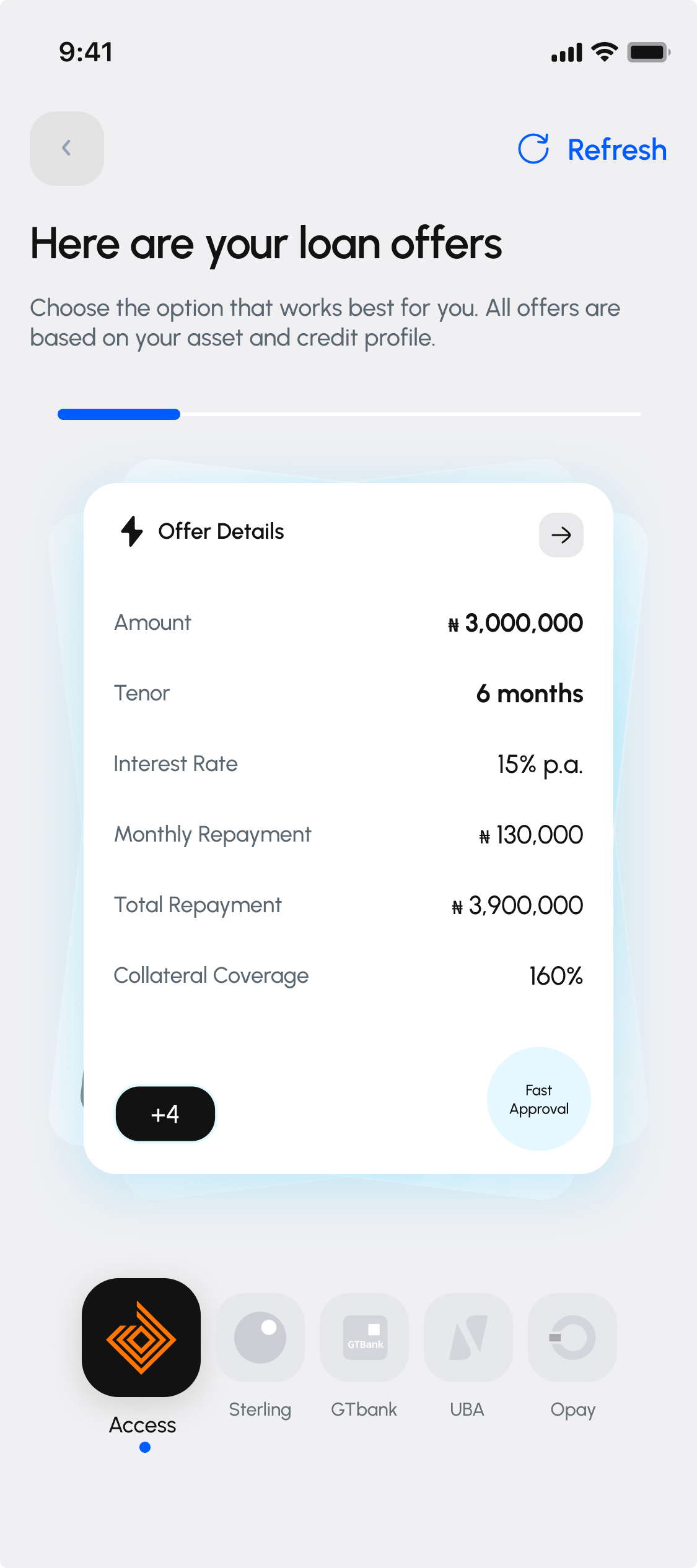Select the UBA bank icon

click(x=468, y=1338)
